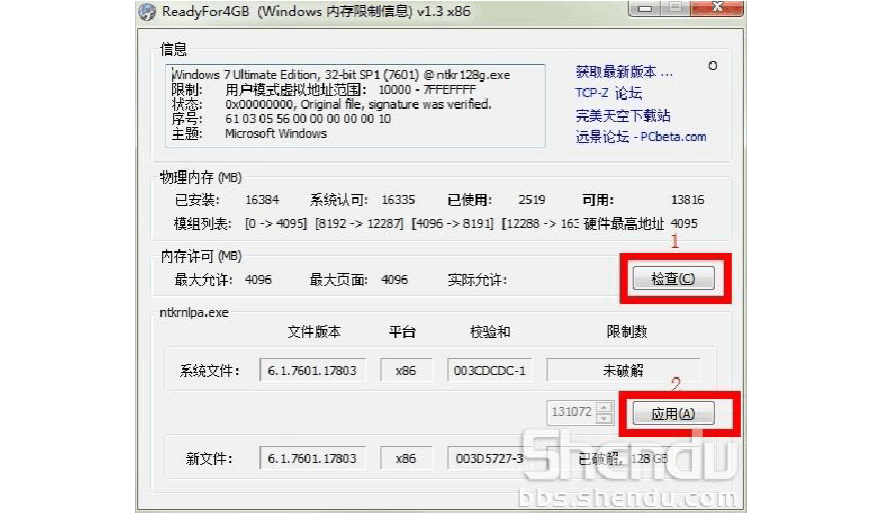This screenshot has width=893, height=513.
Task: Click the serial number line 61 03 05 56
Action: tap(308, 118)
